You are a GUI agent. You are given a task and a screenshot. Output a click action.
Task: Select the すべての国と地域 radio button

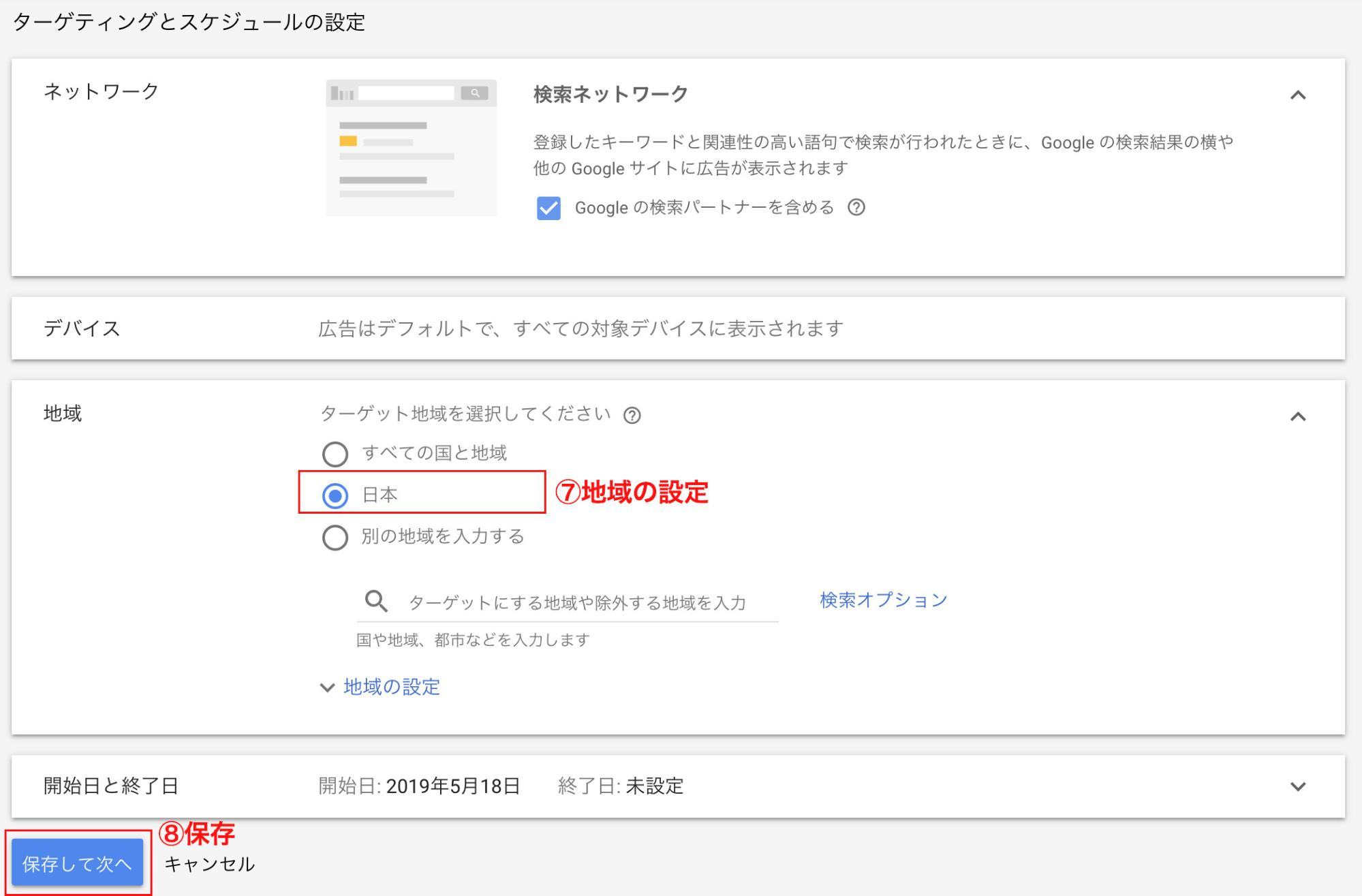(335, 454)
